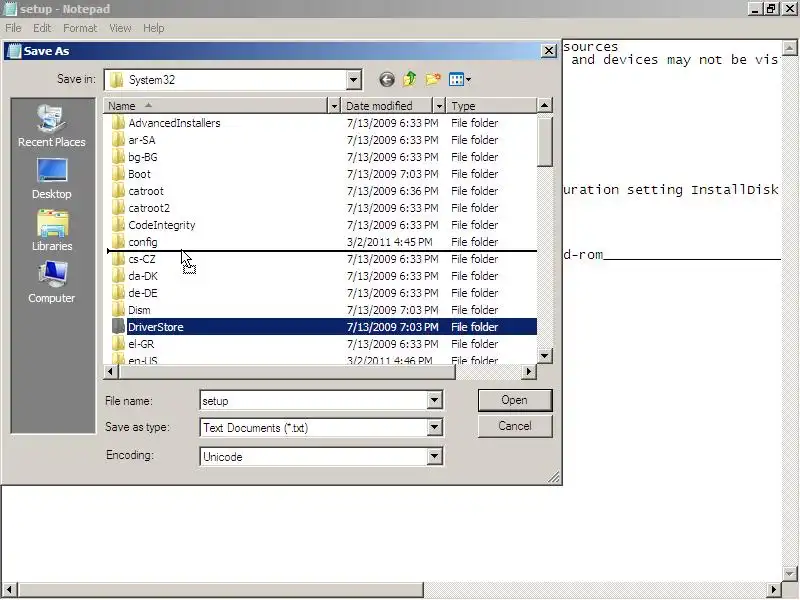Expand the Save in System32 dropdown
Screen dimensions: 800x600
coord(353,80)
